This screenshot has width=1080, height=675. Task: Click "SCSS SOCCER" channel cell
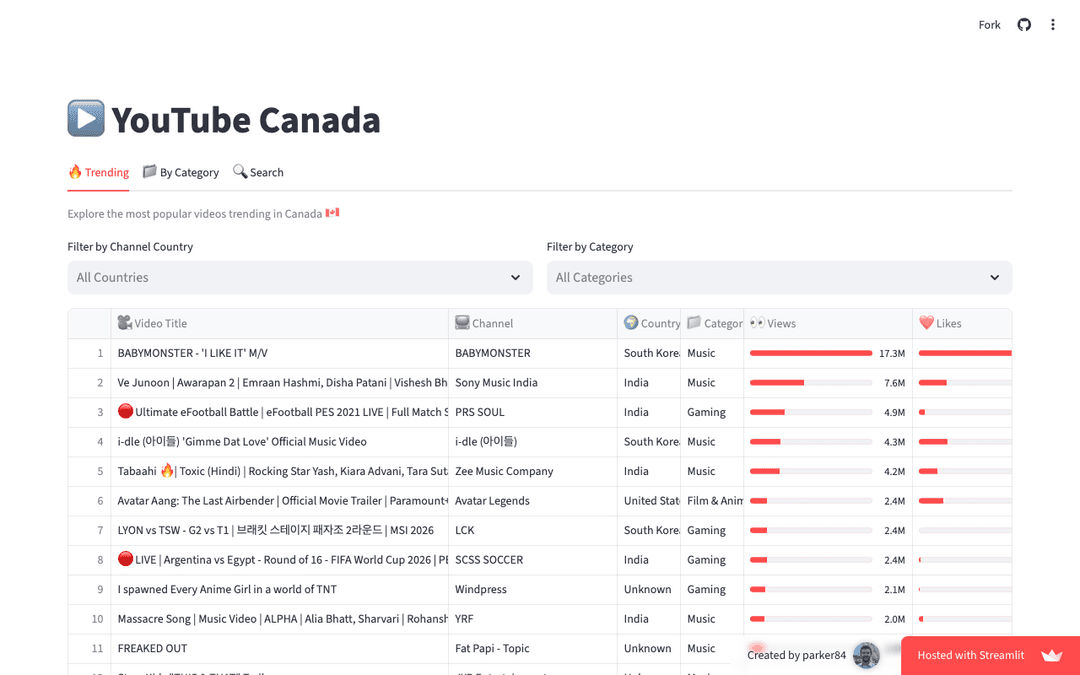point(532,559)
